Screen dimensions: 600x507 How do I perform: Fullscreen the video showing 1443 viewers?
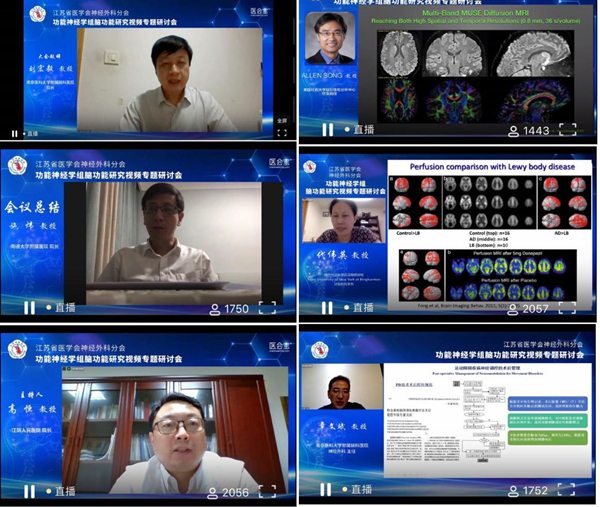tap(568, 129)
